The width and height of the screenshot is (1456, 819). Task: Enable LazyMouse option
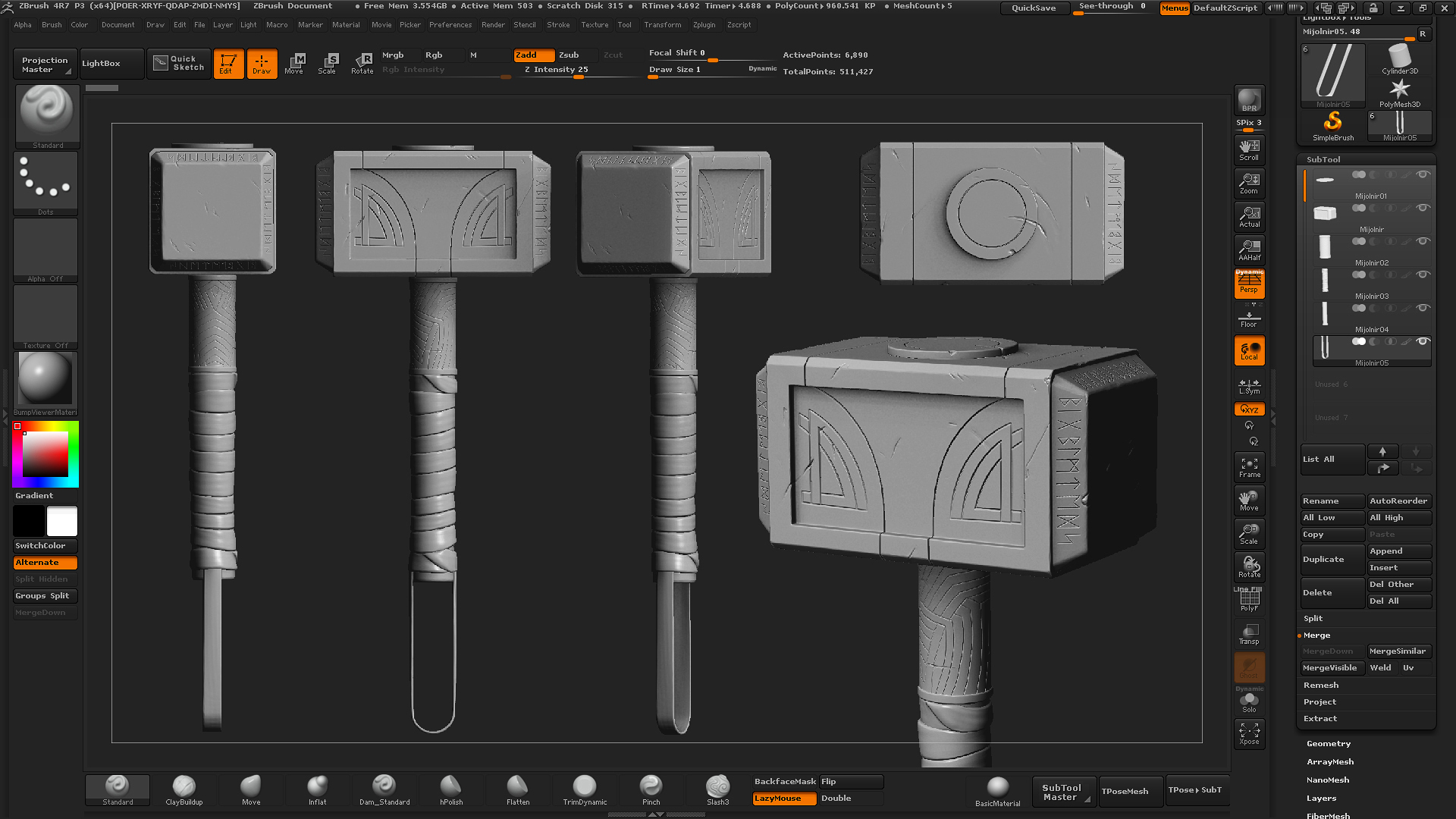coord(784,799)
